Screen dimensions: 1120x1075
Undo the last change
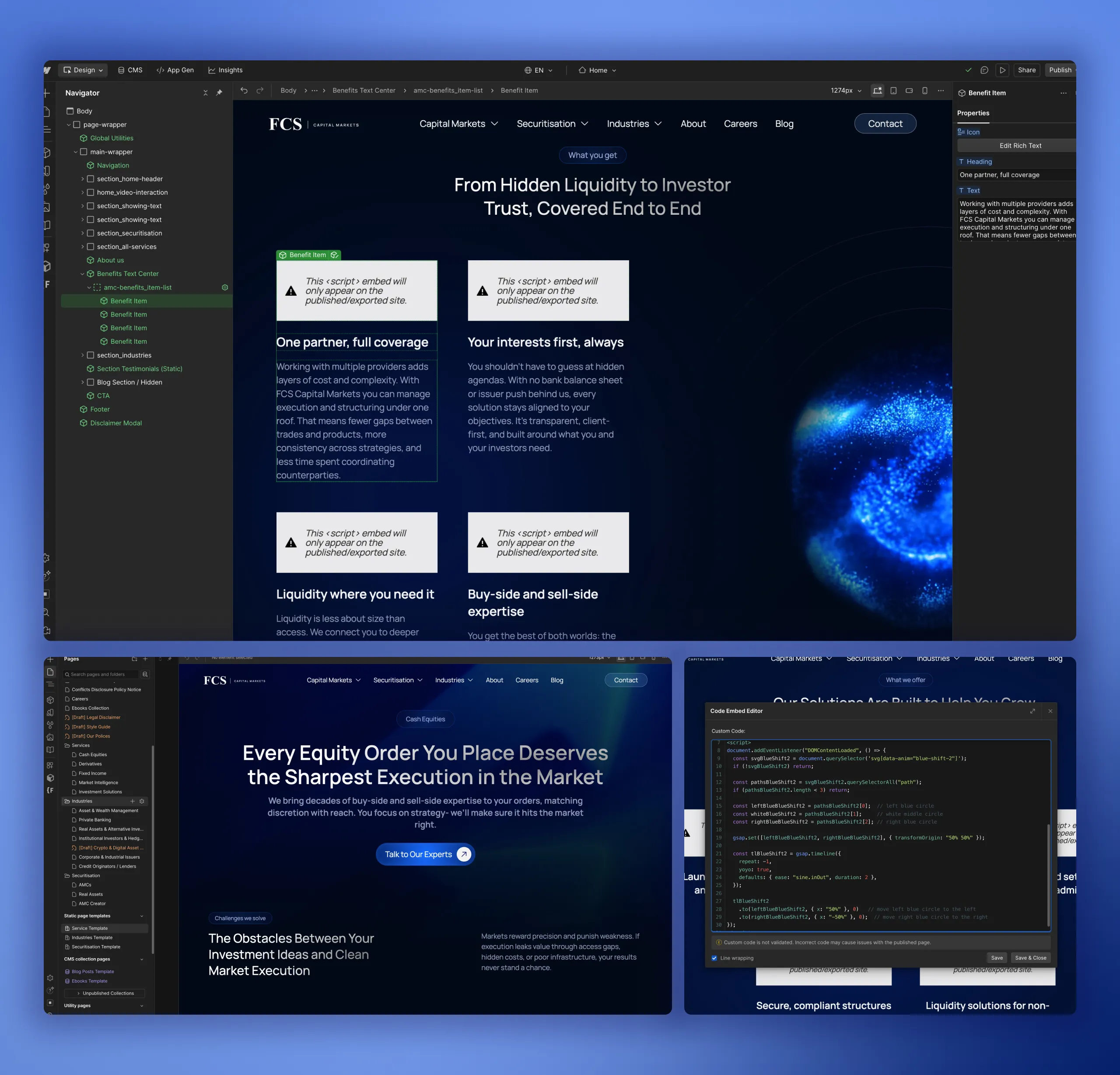(243, 90)
